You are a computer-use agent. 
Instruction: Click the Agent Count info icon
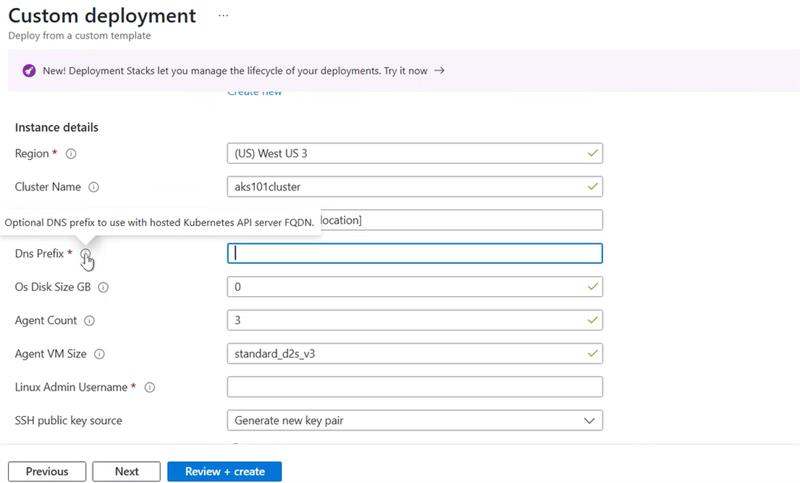pyautogui.click(x=89, y=321)
